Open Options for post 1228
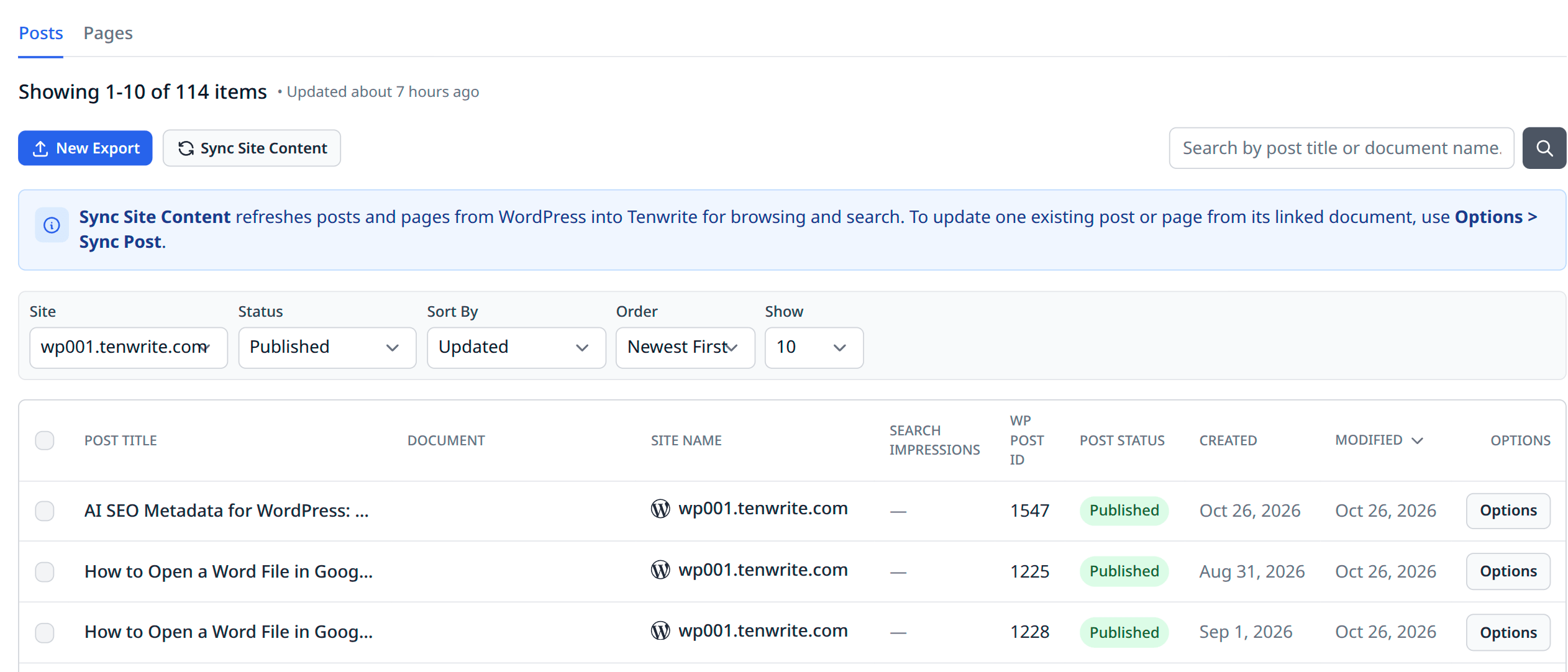1568x672 pixels. [x=1508, y=632]
